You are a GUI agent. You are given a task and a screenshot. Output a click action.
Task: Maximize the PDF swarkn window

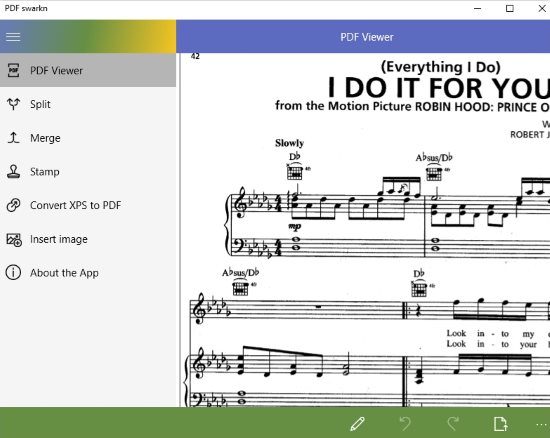point(510,8)
